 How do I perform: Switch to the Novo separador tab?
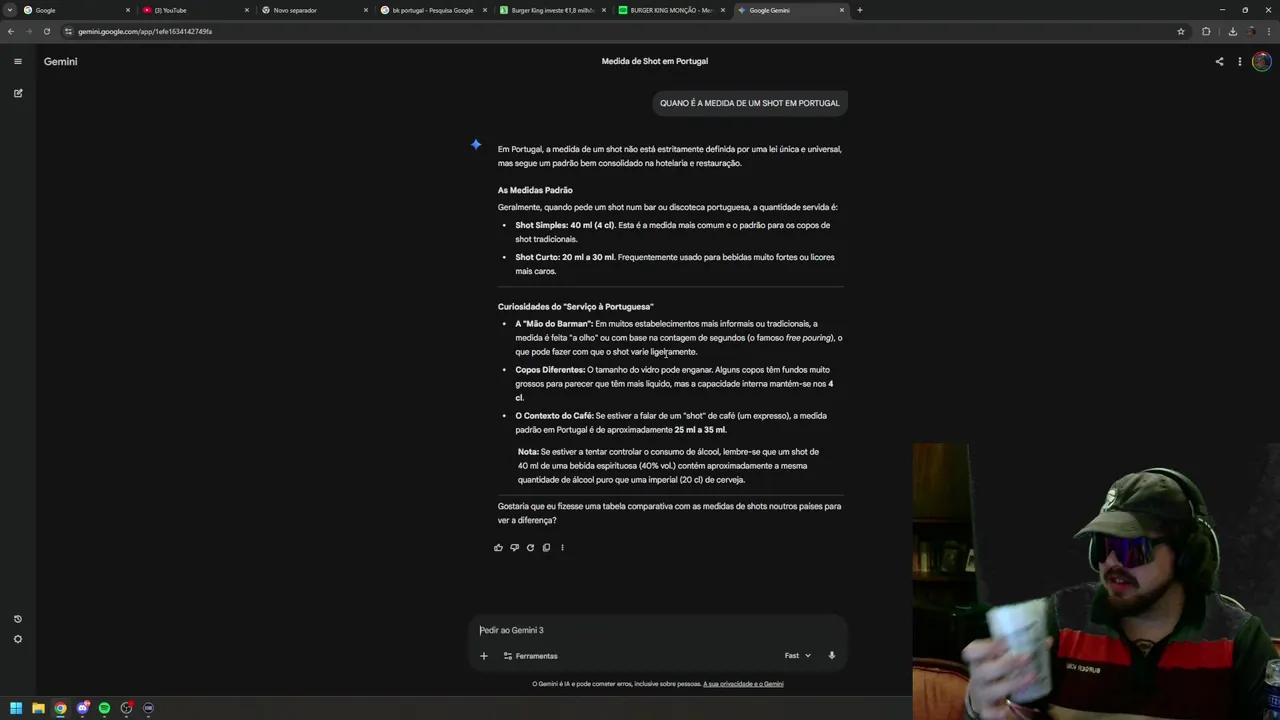point(314,10)
